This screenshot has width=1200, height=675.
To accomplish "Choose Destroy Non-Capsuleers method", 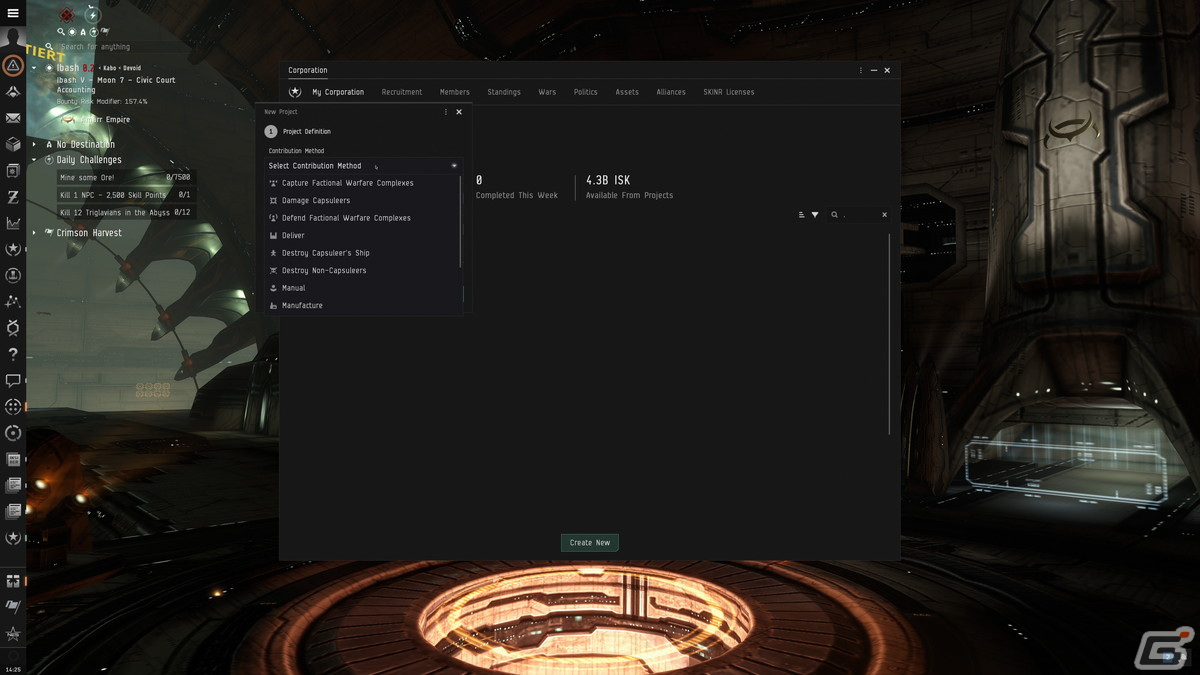I will [362, 271].
